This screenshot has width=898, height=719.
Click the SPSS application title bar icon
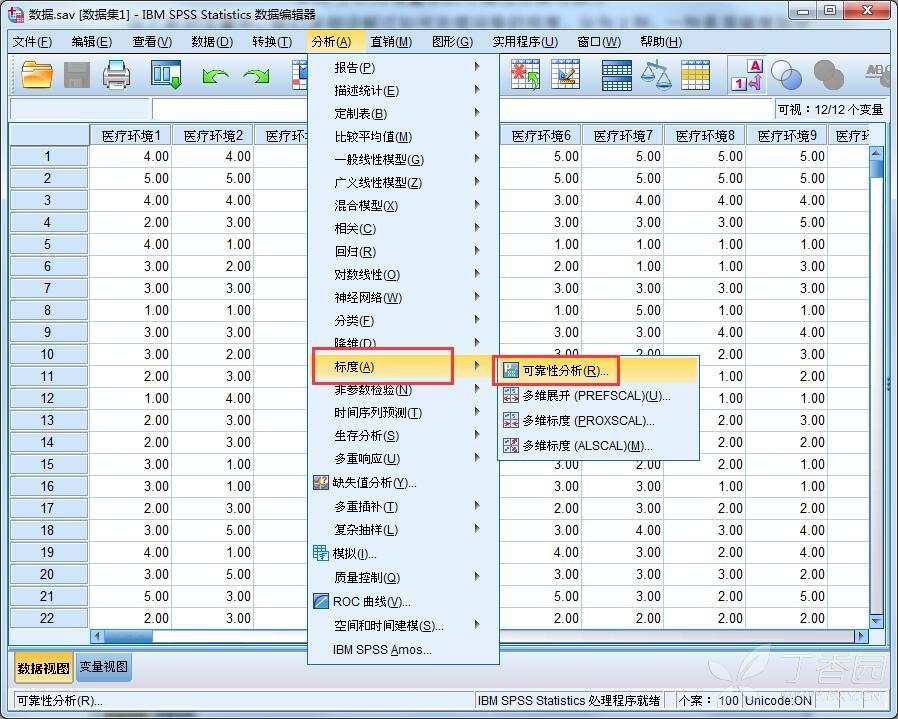[x=17, y=14]
